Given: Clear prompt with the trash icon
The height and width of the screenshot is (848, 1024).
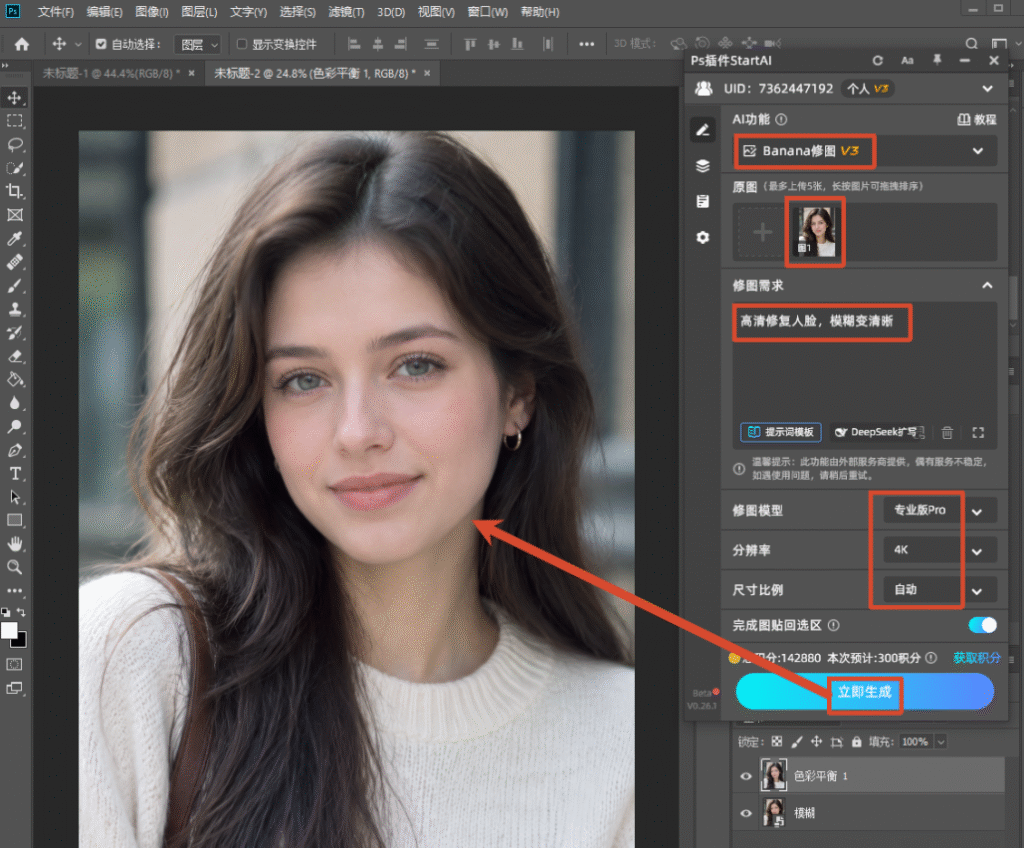Looking at the screenshot, I should pos(947,432).
